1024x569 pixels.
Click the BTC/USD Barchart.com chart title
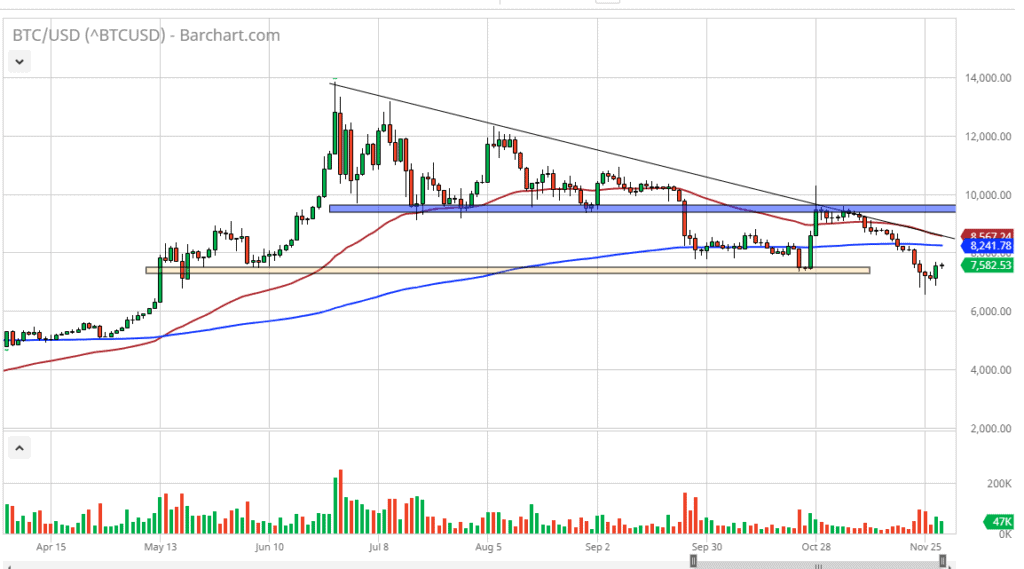(146, 36)
